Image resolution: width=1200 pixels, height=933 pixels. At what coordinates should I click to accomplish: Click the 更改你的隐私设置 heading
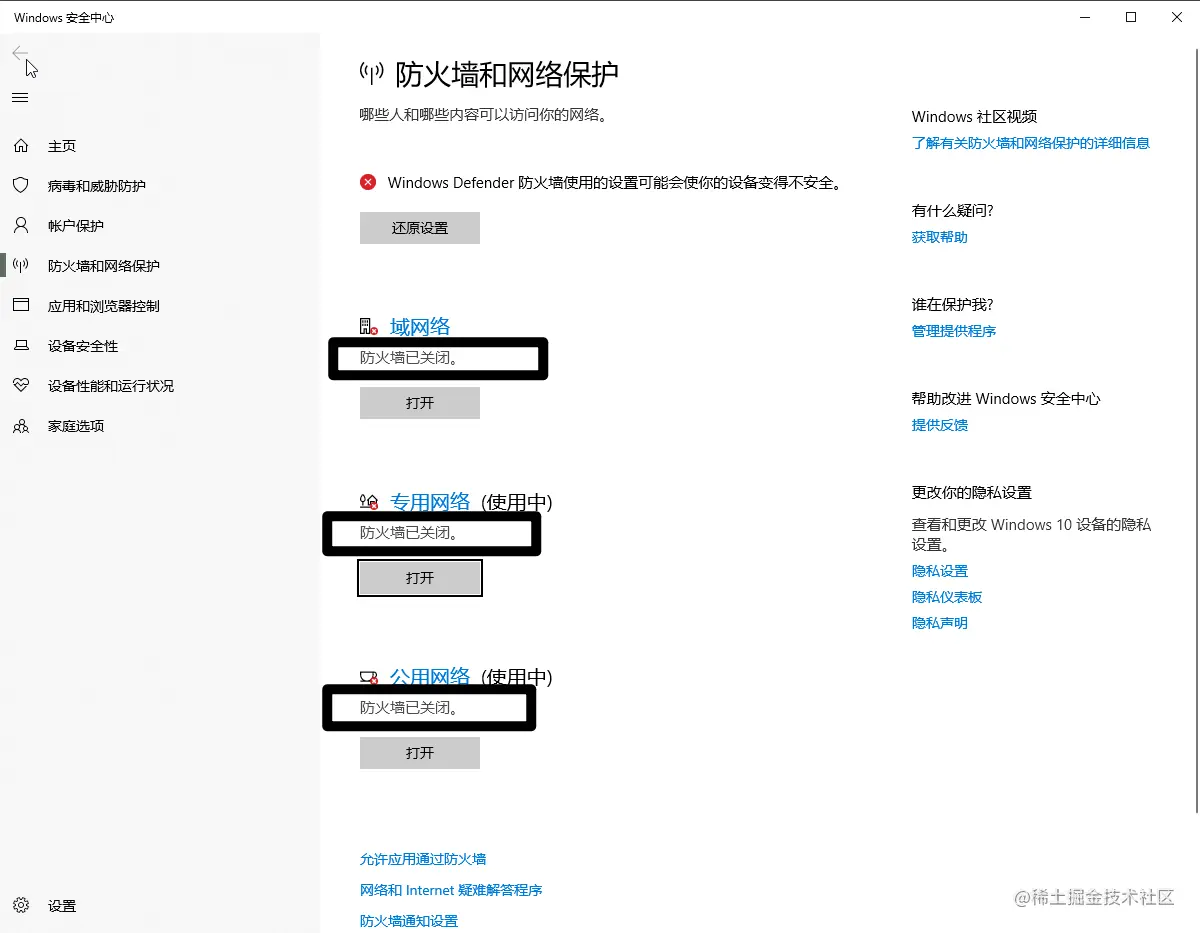click(972, 493)
